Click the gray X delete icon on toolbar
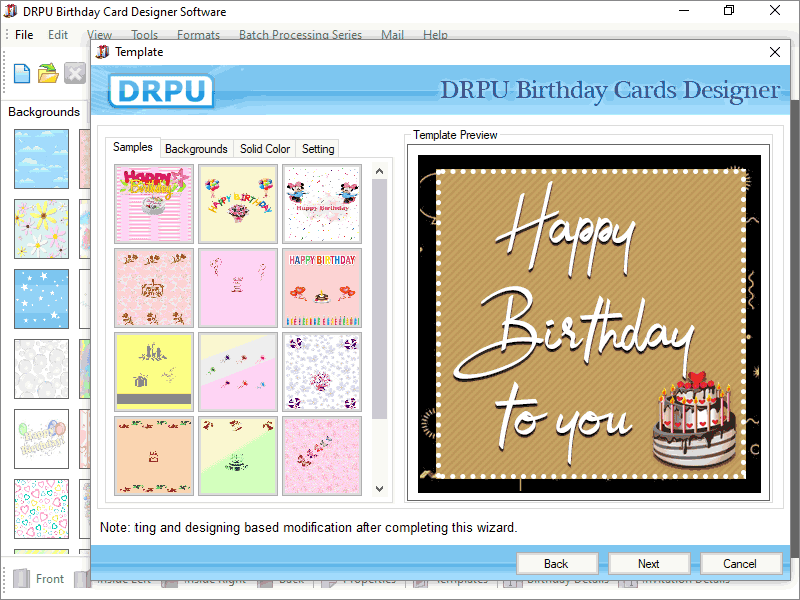 [75, 73]
